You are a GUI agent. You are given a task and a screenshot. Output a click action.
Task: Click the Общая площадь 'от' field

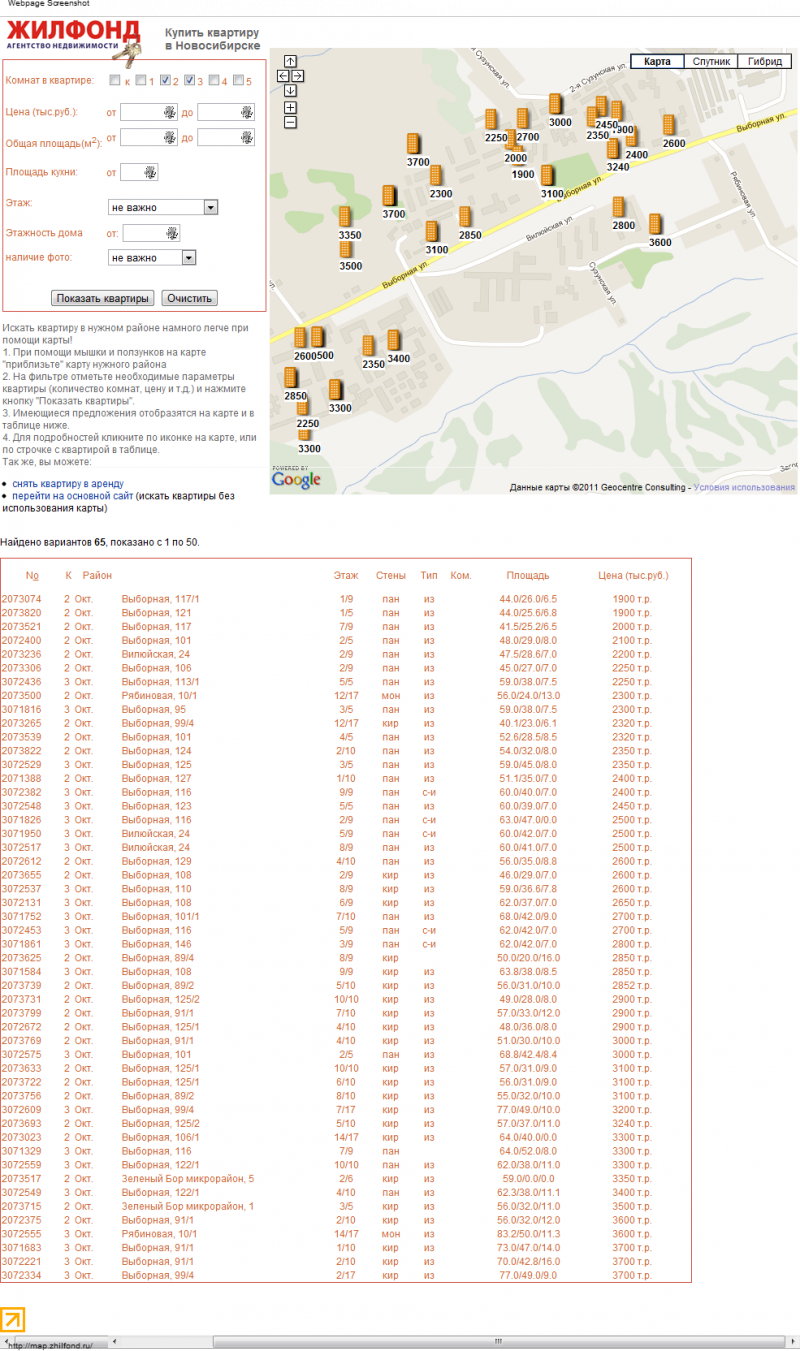tap(149, 137)
